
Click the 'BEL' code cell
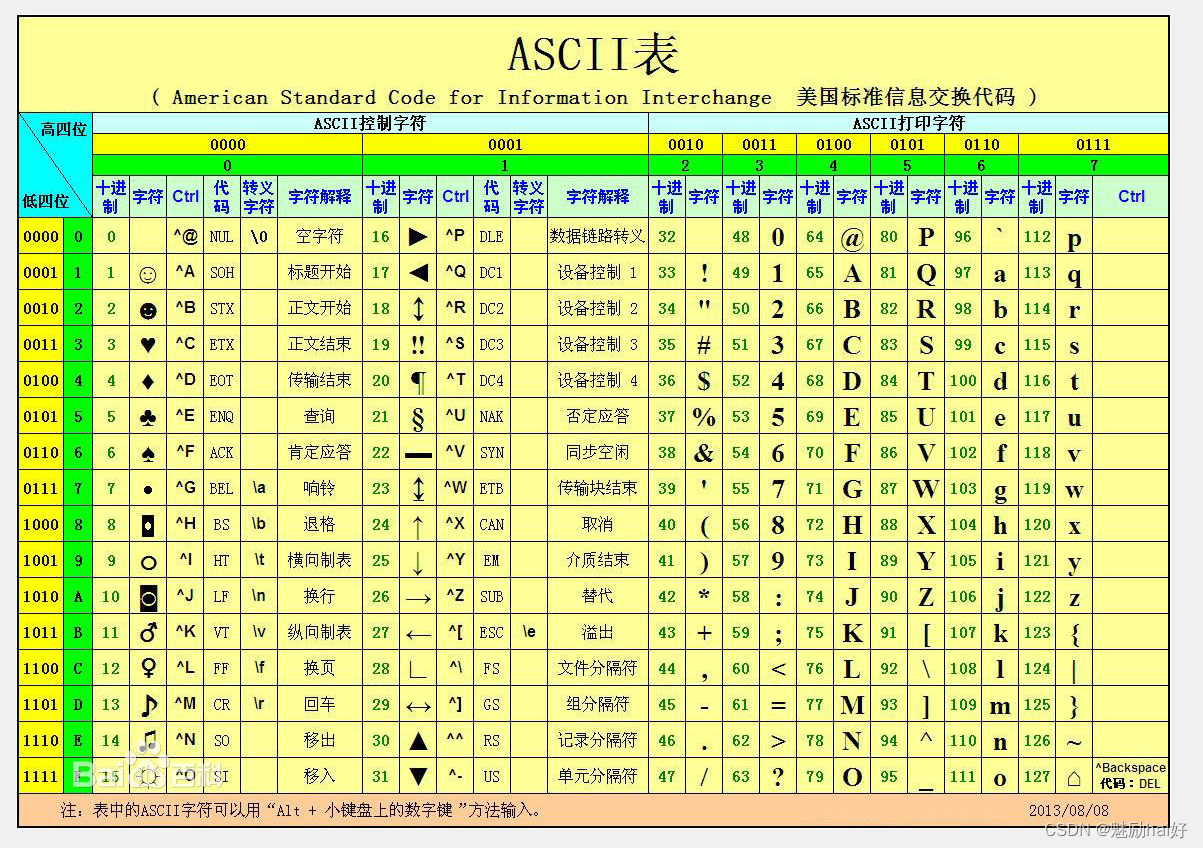click(x=221, y=489)
